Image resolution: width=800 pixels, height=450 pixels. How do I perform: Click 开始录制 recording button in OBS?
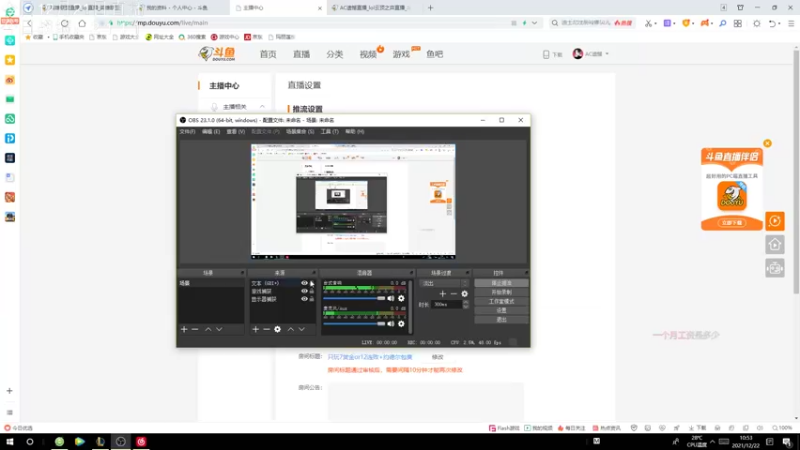(502, 292)
